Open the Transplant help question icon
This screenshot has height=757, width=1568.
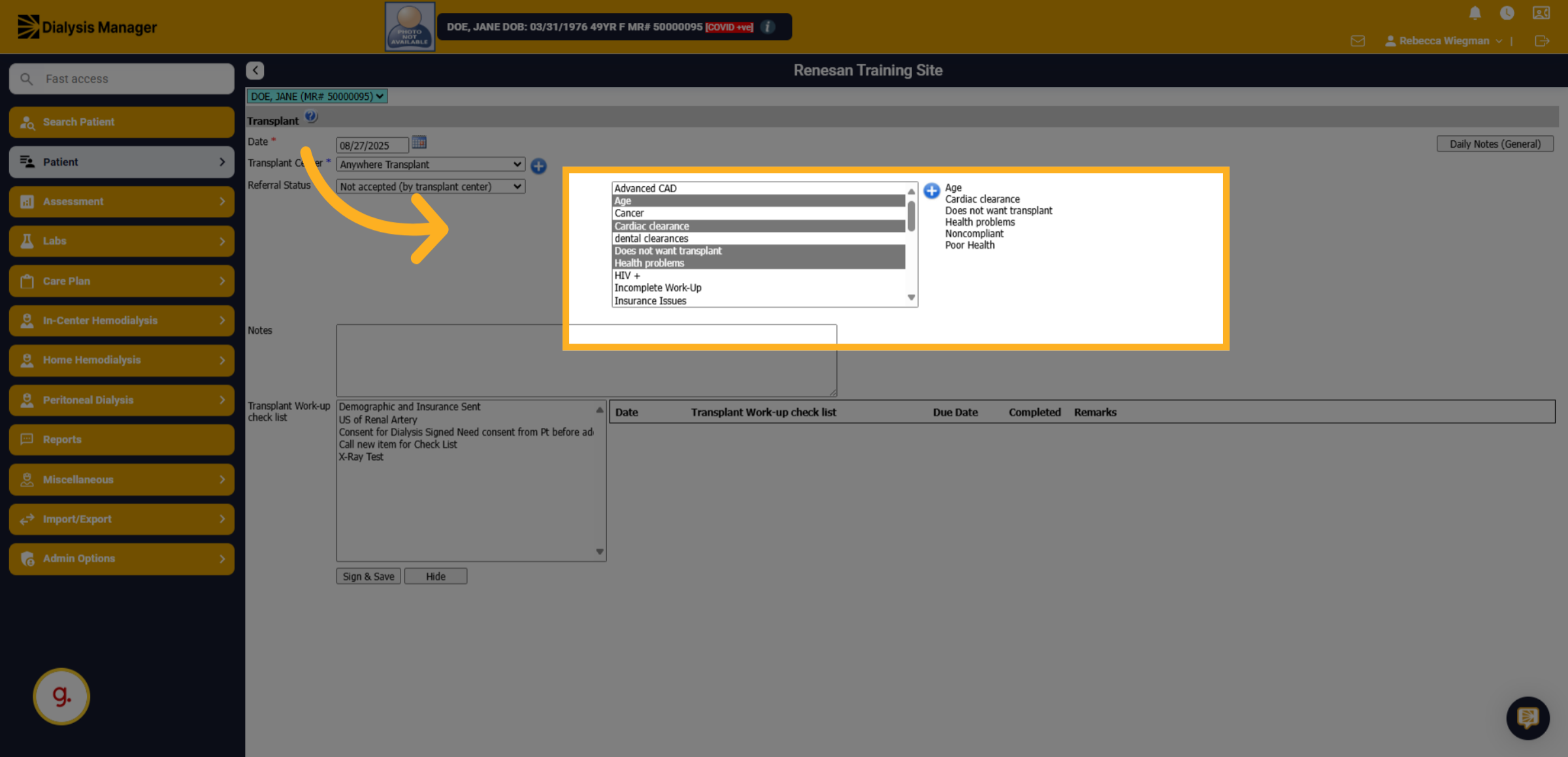click(311, 117)
